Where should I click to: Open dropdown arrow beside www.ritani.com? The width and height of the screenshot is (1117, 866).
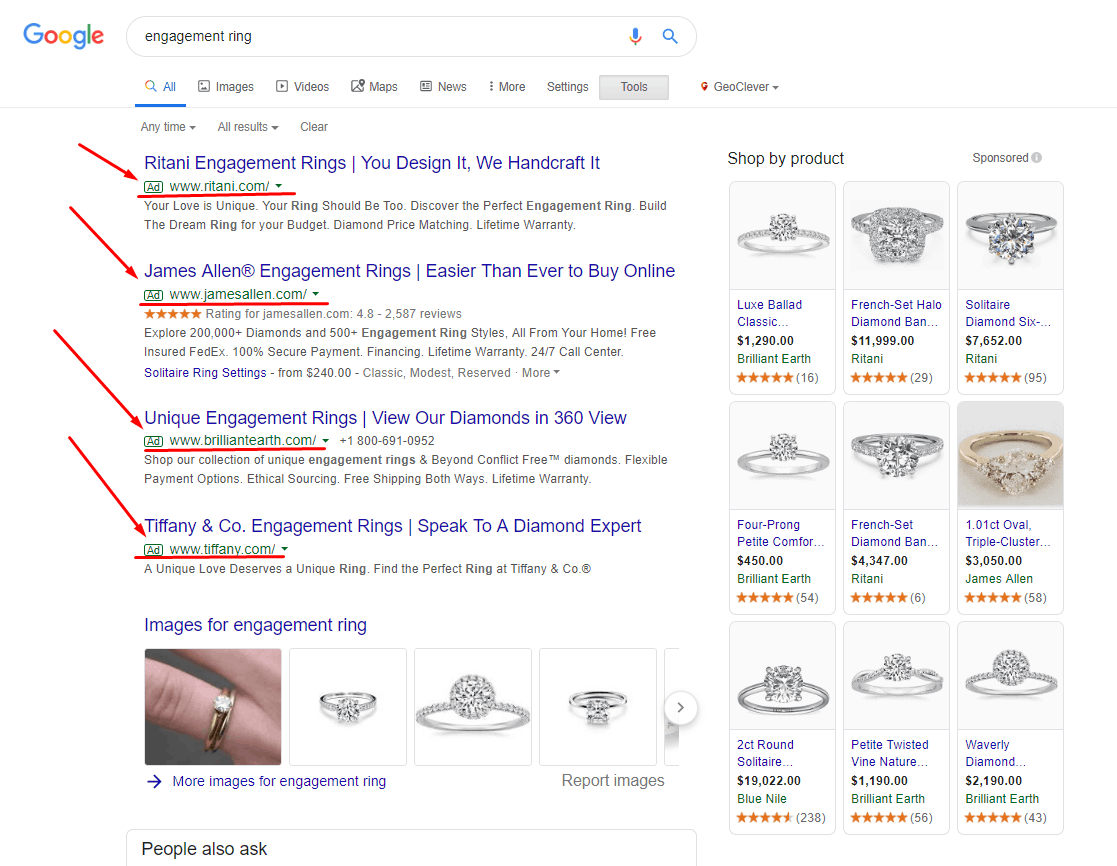pyautogui.click(x=279, y=186)
